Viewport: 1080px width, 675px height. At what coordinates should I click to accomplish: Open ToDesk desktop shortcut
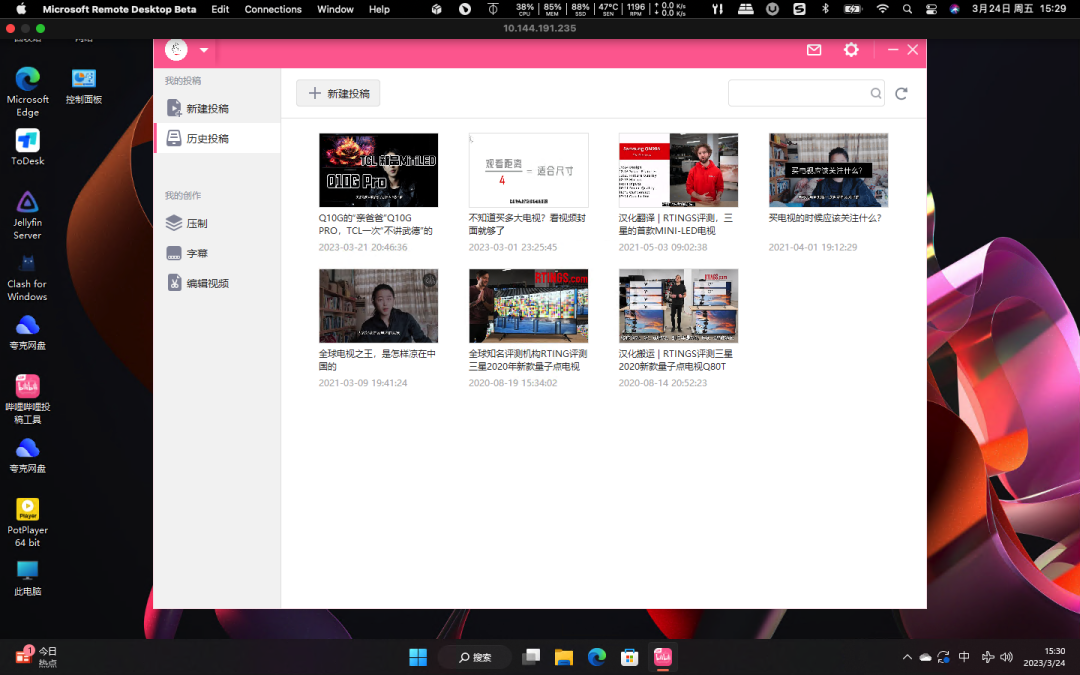(28, 147)
